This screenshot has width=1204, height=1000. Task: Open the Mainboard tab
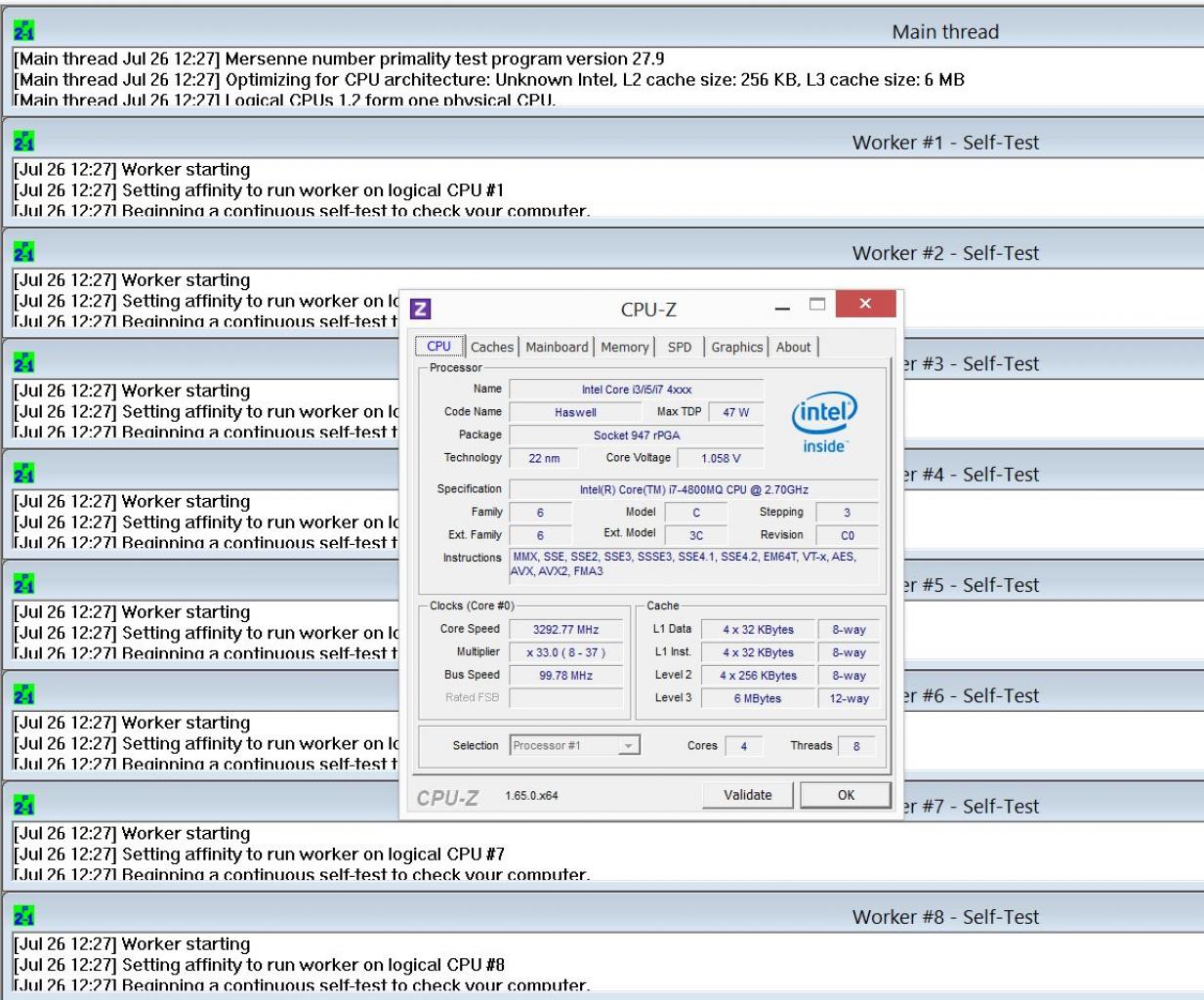(557, 347)
